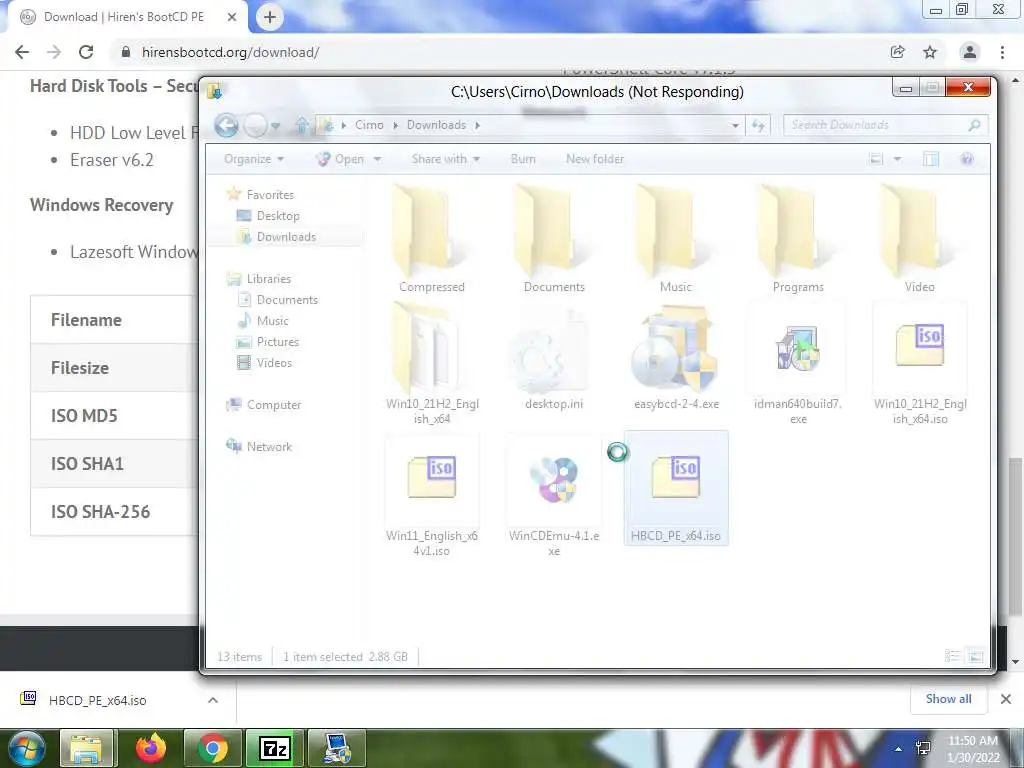Image resolution: width=1024 pixels, height=768 pixels.
Task: Click the Downloads breadcrumb segment
Action: [436, 125]
